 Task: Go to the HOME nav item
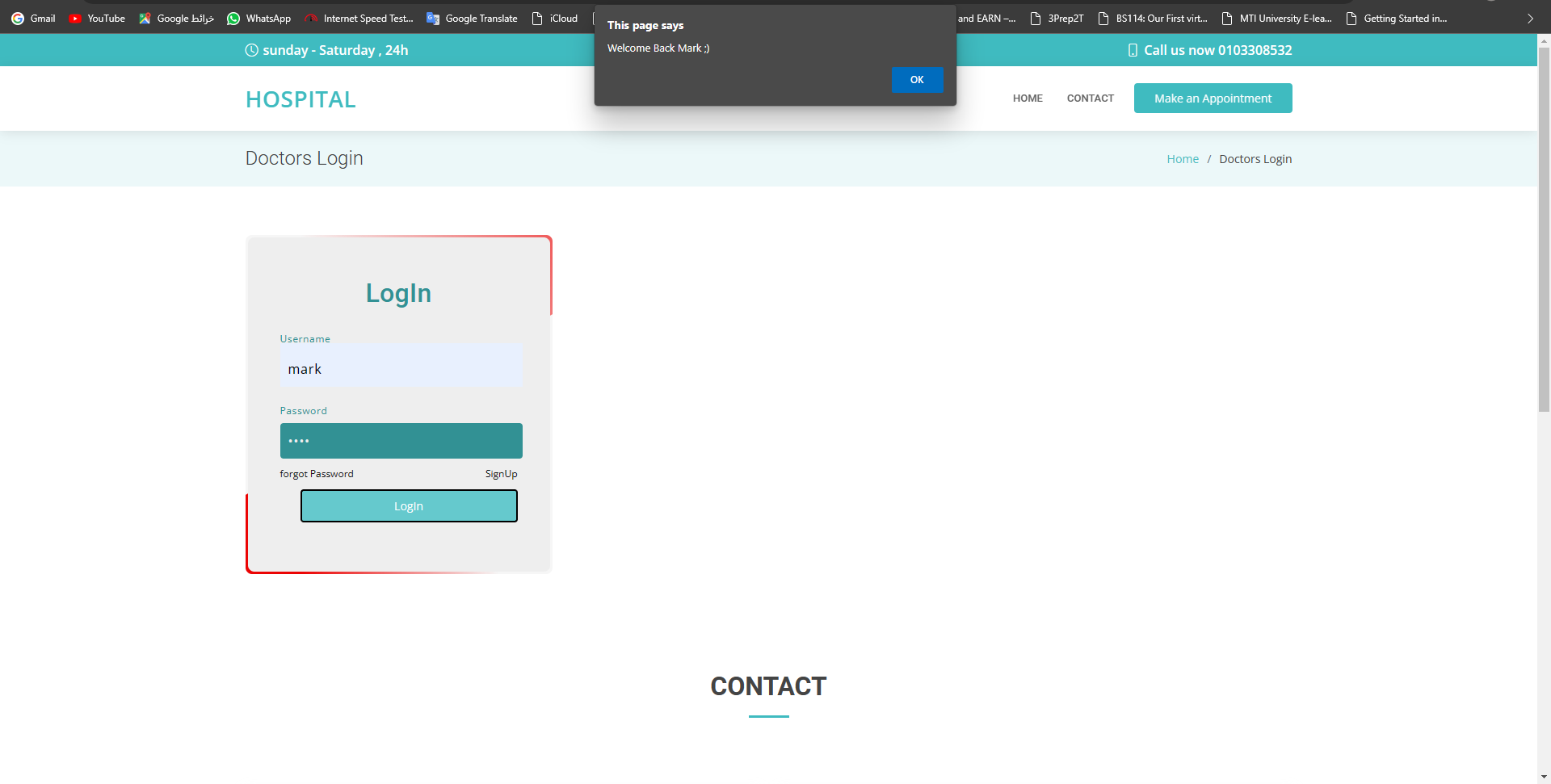1028,99
